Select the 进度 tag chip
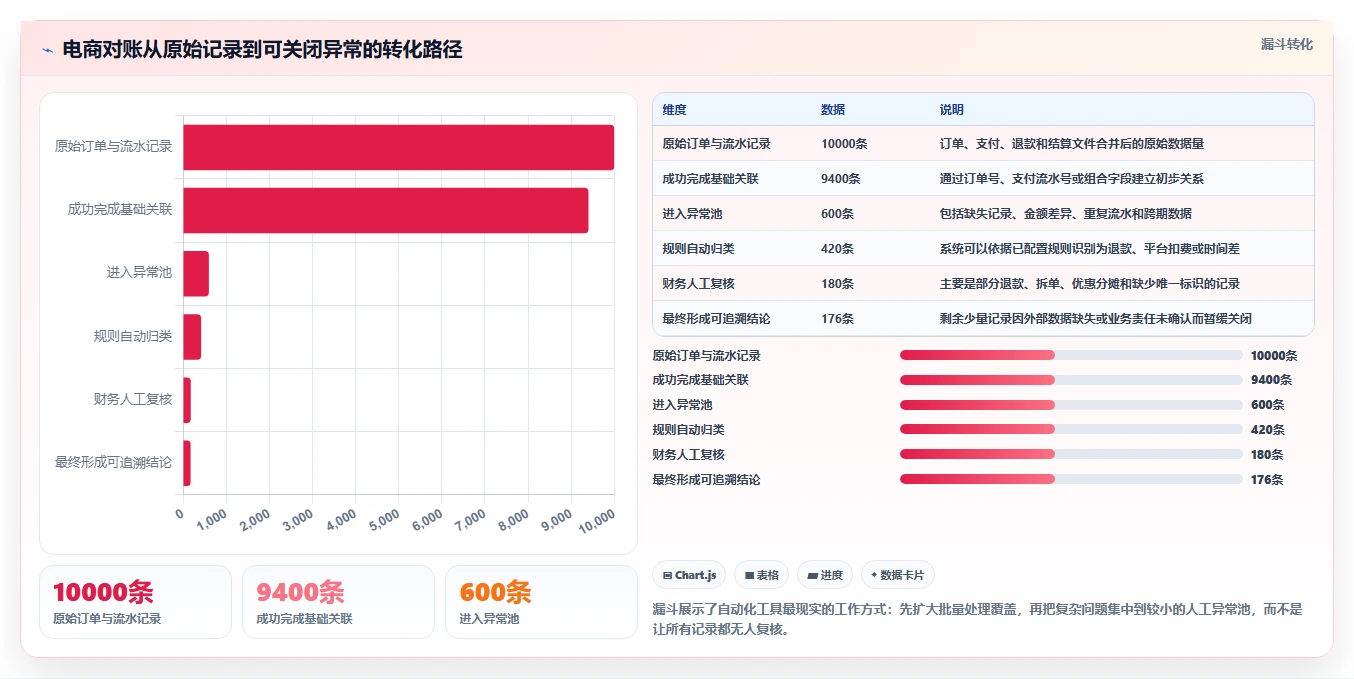 (825, 575)
